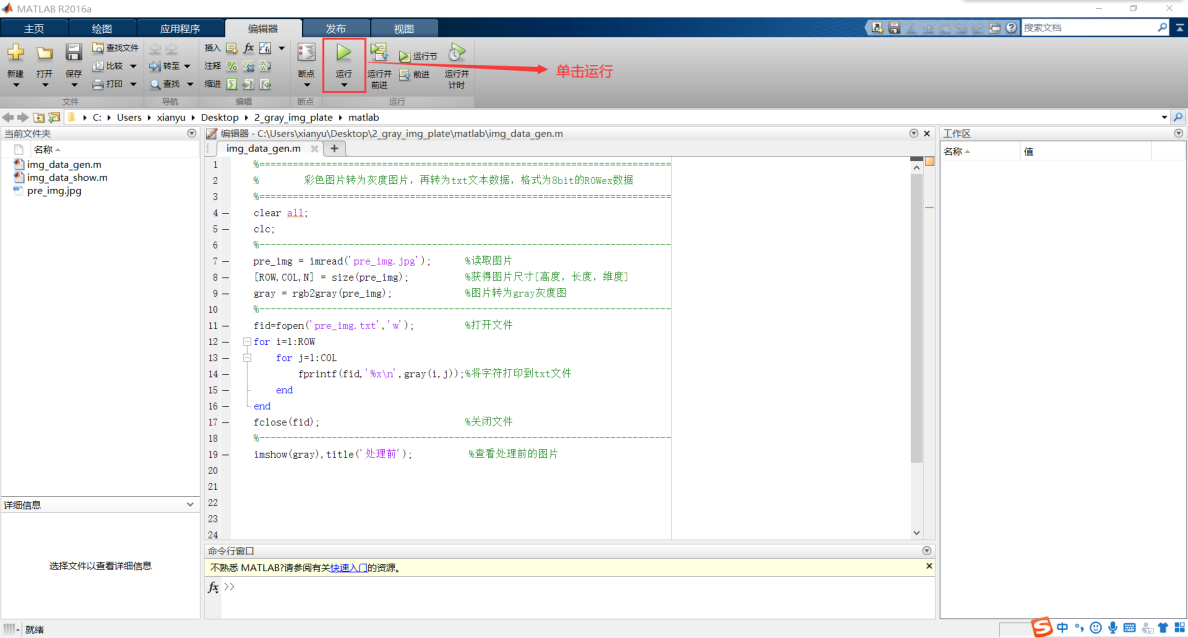Switch to the Plots (绘图) tab

tap(101, 29)
